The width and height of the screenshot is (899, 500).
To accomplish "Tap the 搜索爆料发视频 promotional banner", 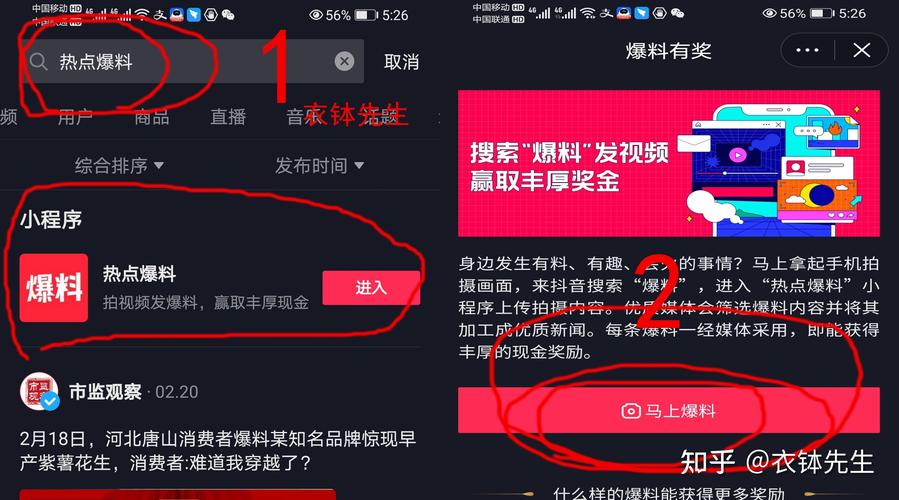I will pos(669,163).
